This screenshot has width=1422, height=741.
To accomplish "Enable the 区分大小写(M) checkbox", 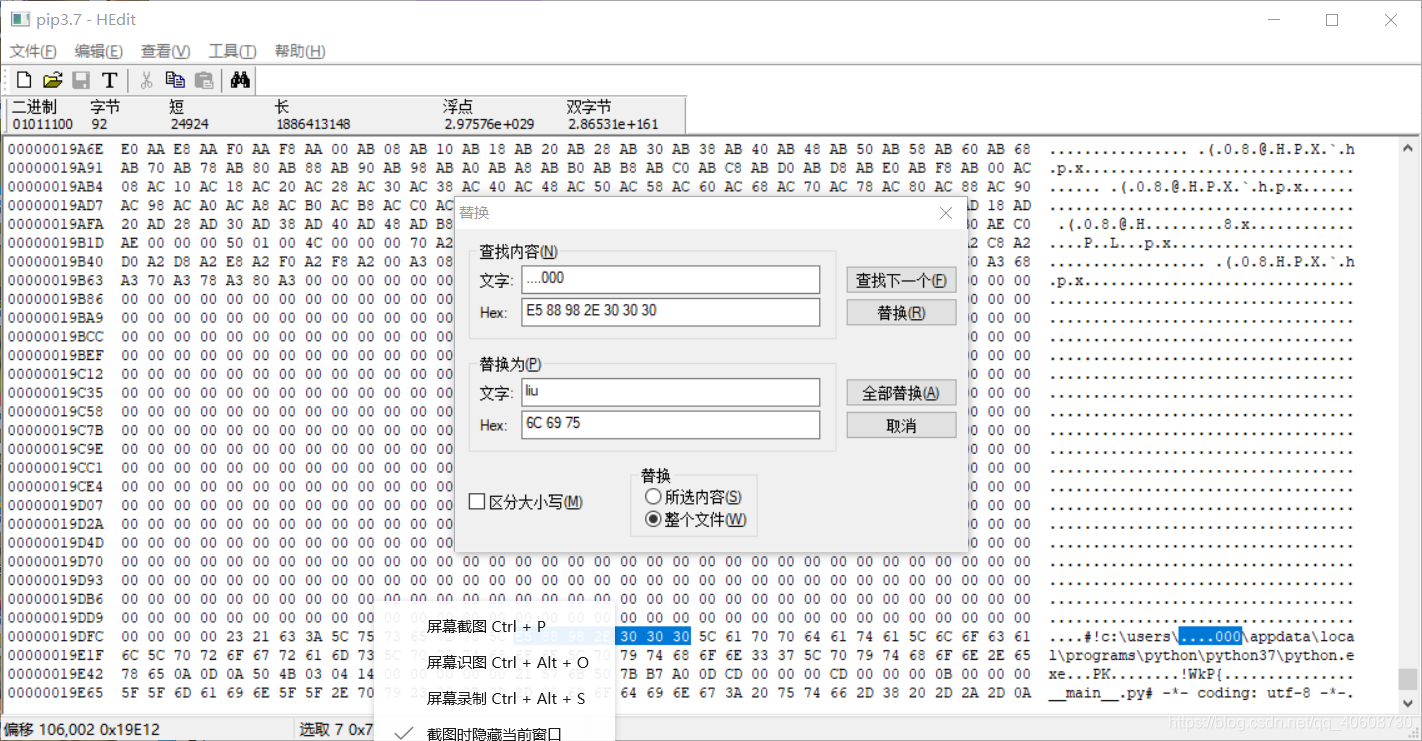I will (477, 502).
